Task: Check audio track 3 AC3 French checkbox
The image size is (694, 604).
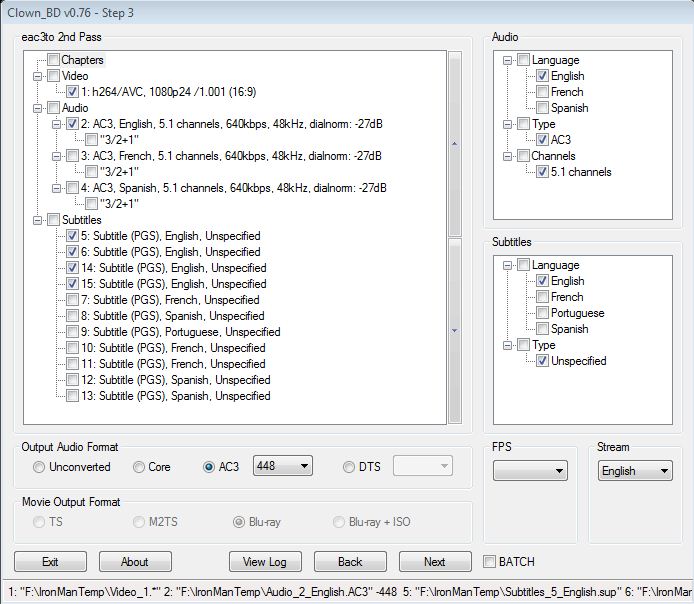Action: point(72,156)
